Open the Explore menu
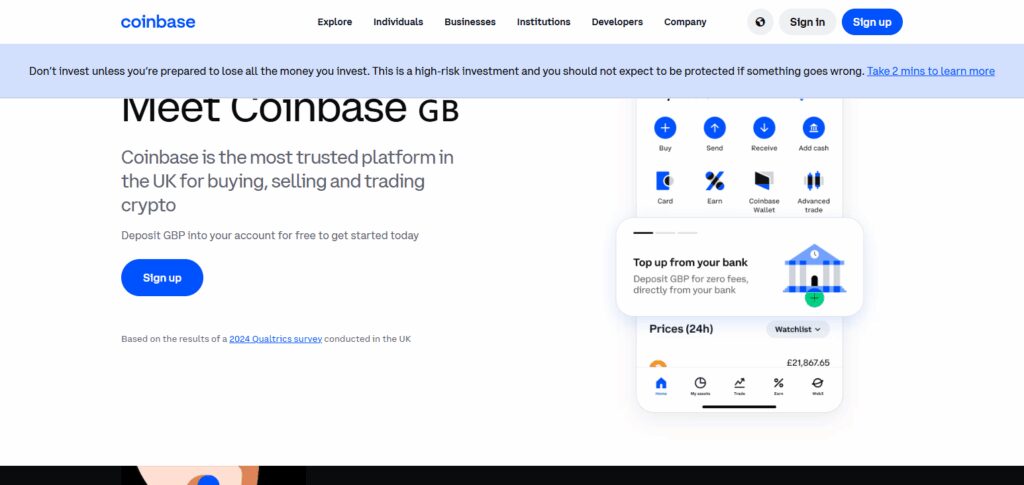 pyautogui.click(x=334, y=22)
